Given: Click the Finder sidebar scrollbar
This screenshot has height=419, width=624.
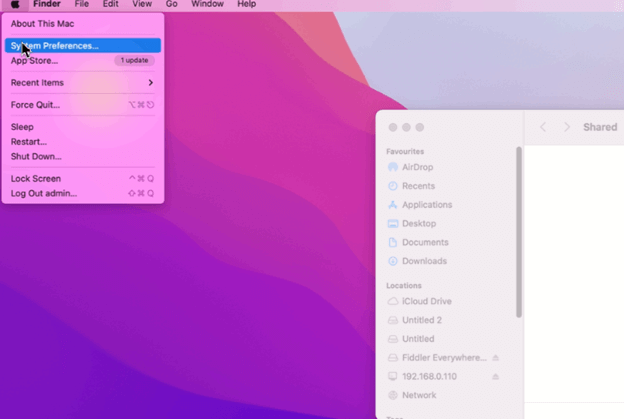Looking at the screenshot, I should [x=519, y=232].
